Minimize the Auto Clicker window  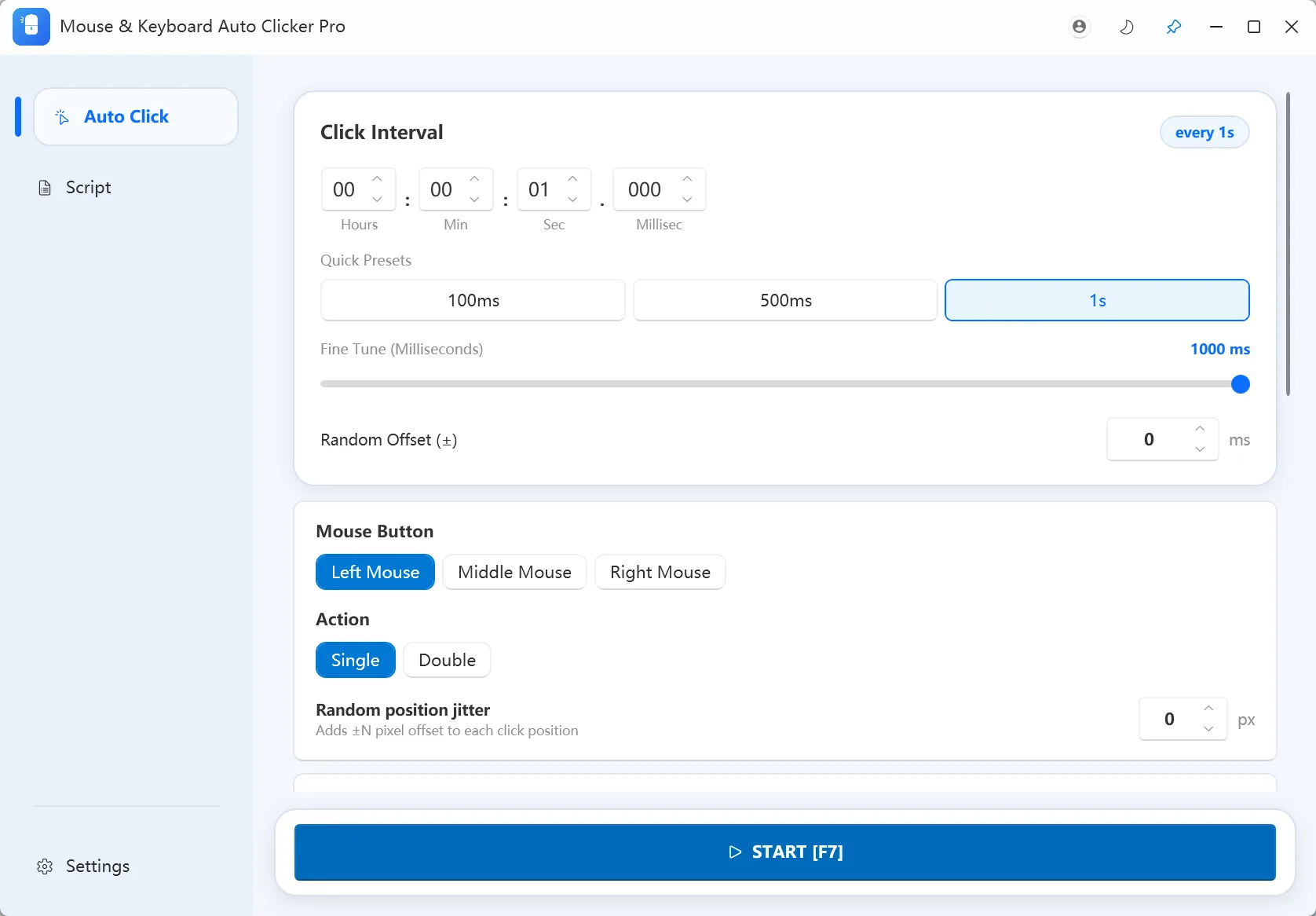point(1216,27)
